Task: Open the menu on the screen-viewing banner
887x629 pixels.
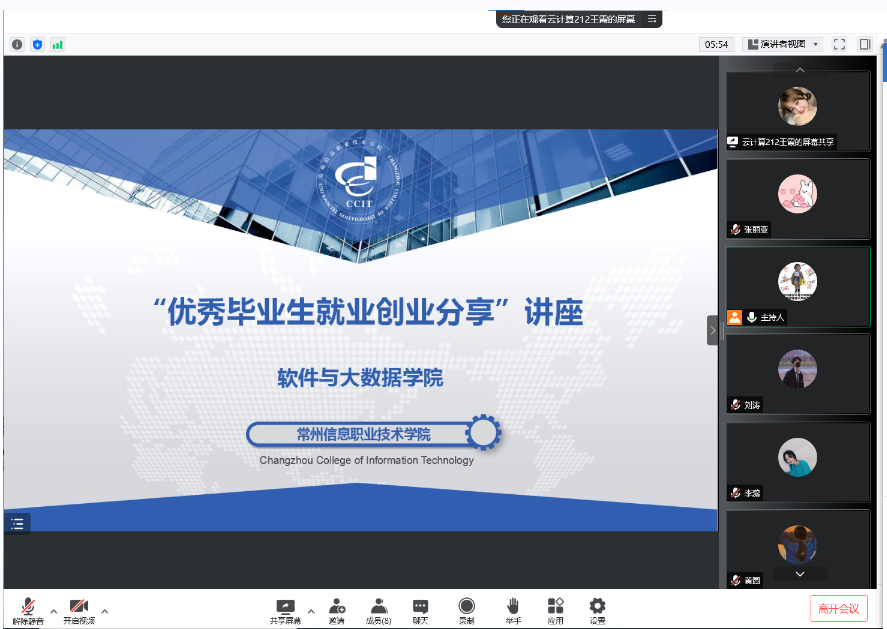Action: pos(652,19)
